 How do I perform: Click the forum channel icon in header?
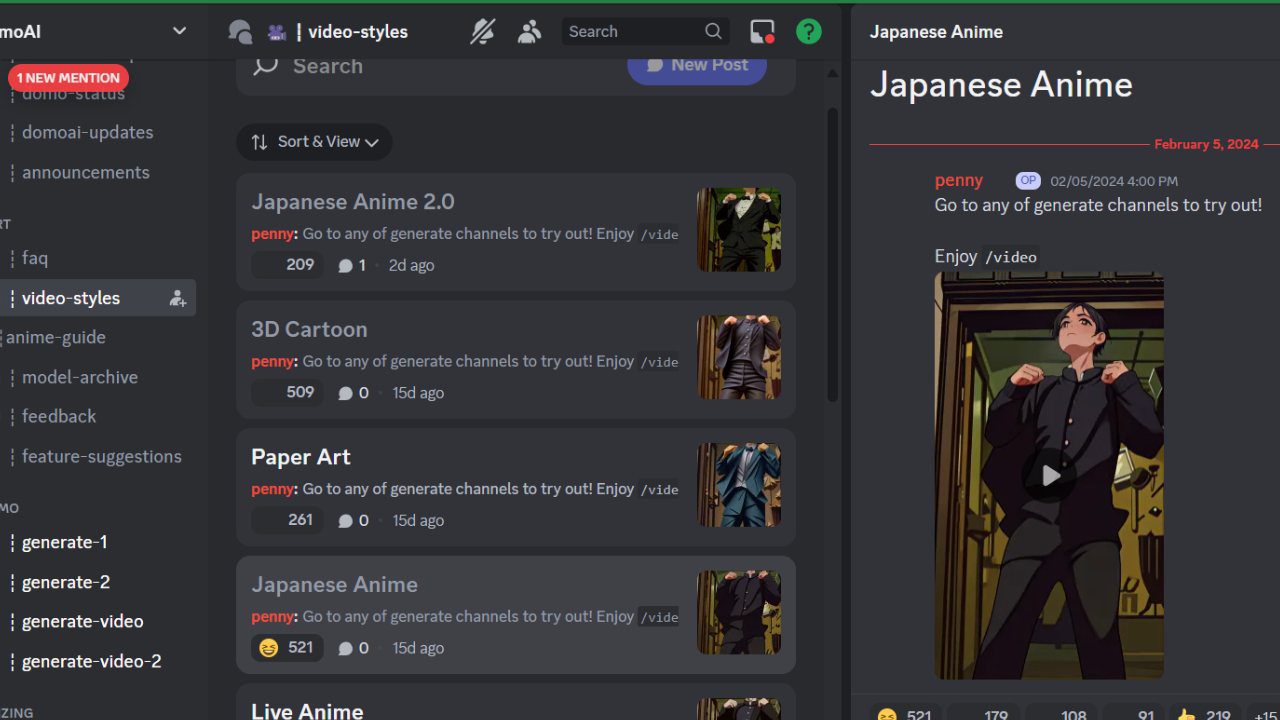coord(240,32)
